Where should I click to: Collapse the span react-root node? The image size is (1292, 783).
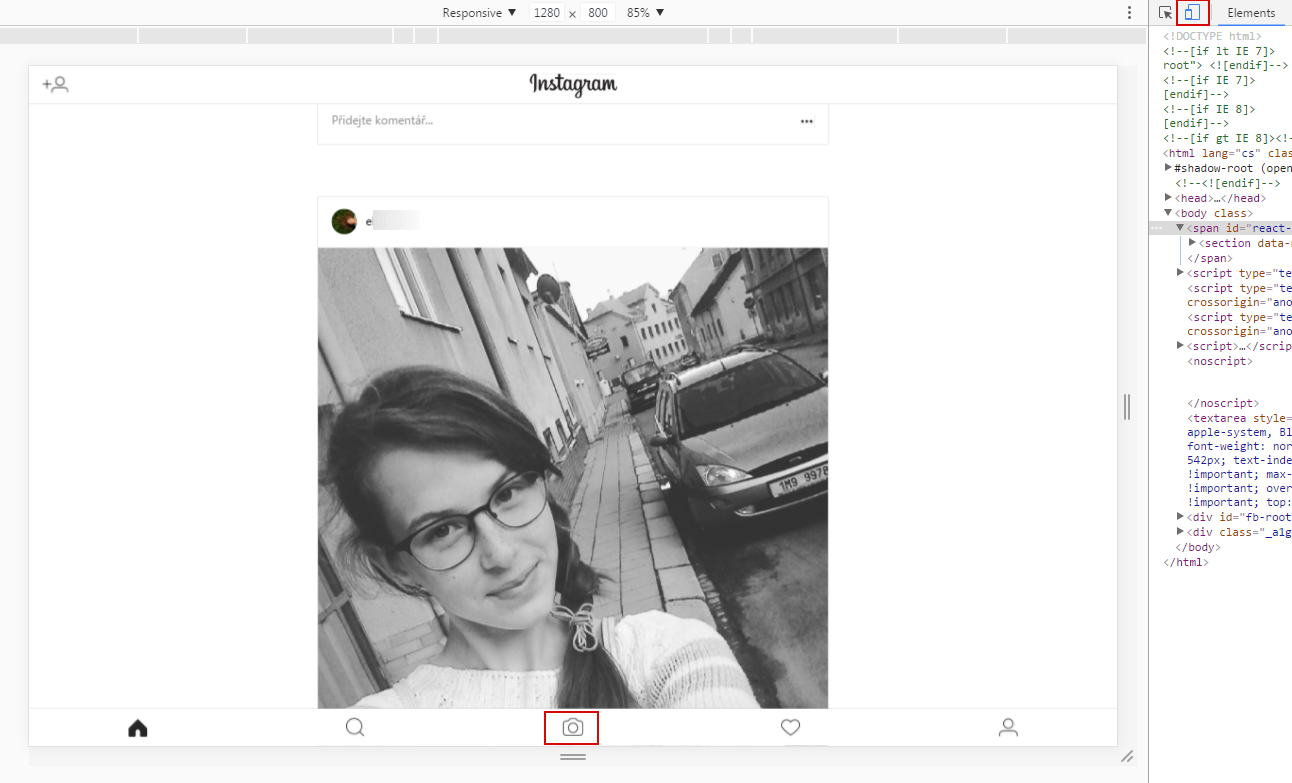[1180, 227]
